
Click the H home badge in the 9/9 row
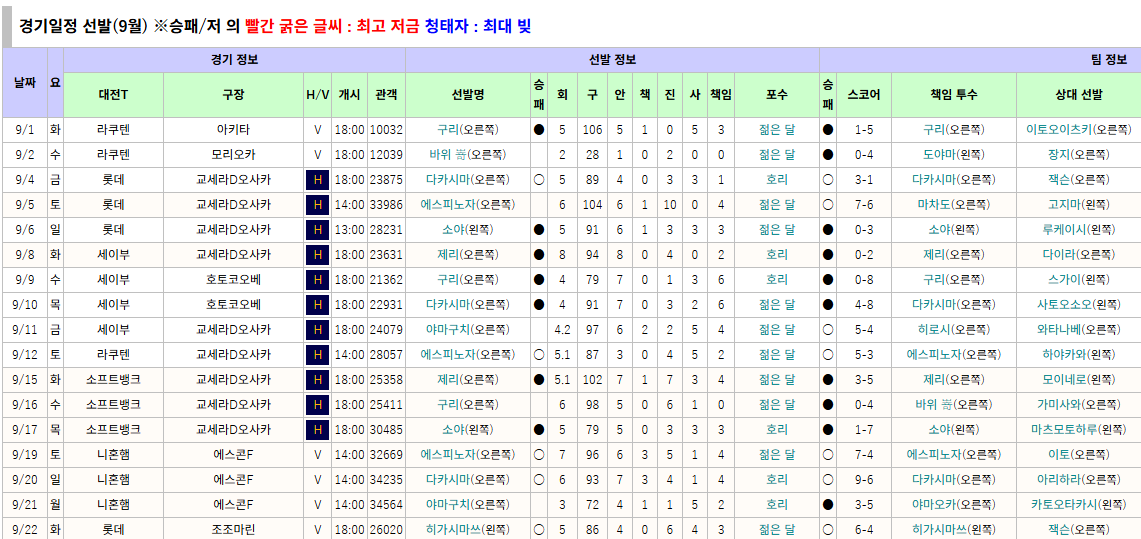[317, 280]
